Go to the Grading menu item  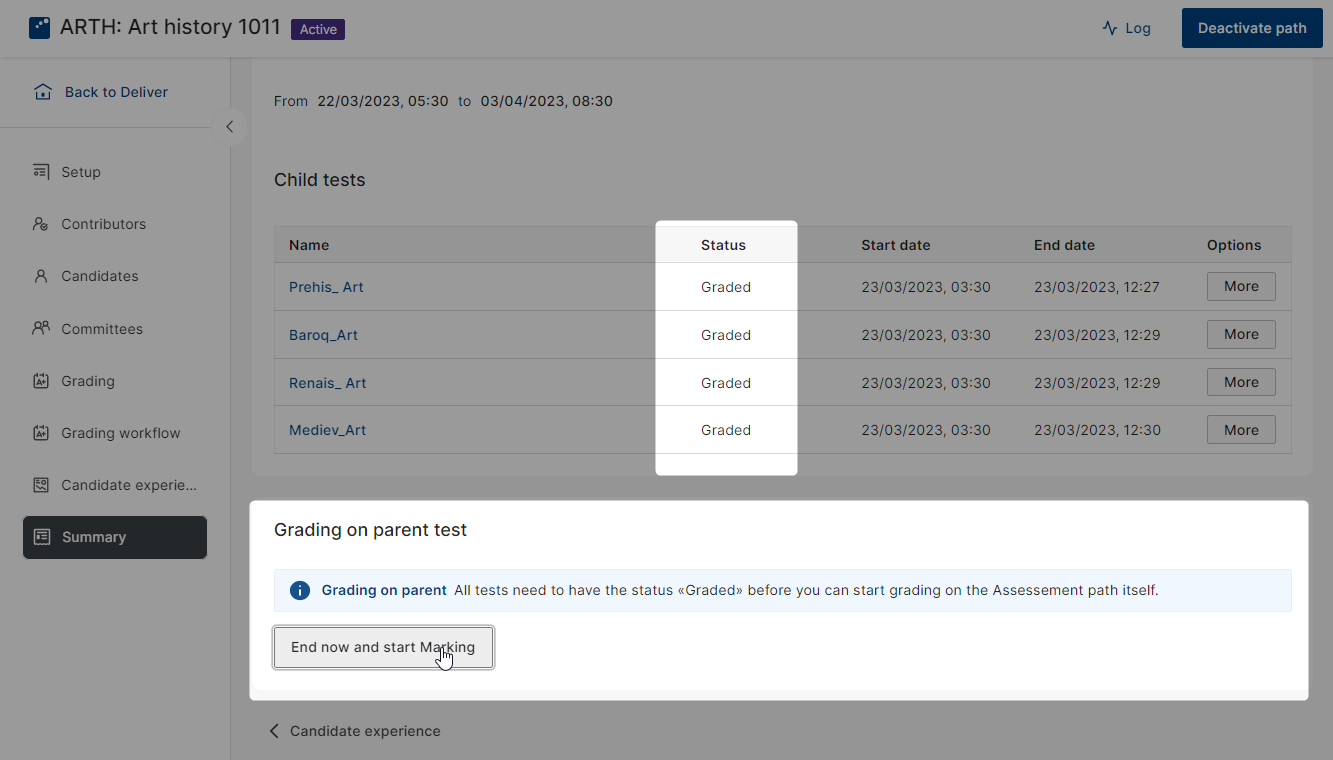88,381
